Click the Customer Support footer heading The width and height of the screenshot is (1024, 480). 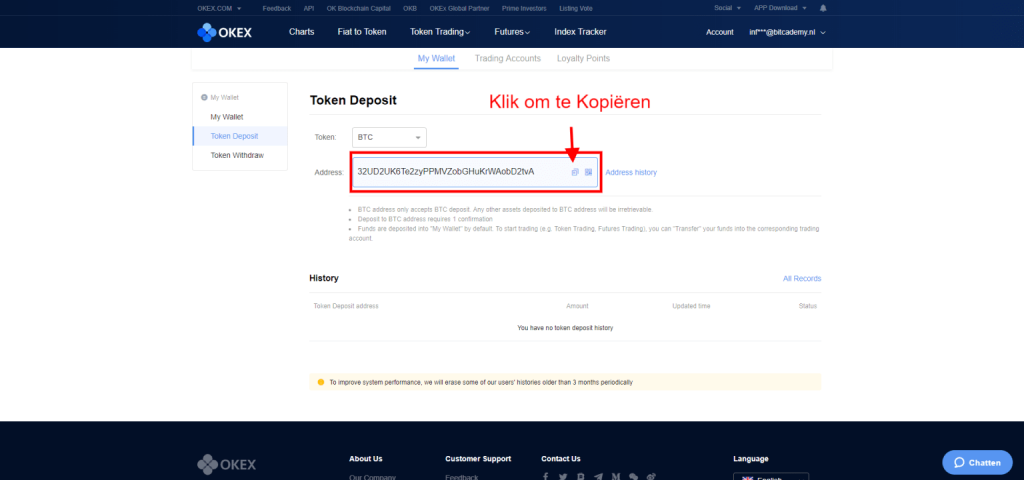pos(478,458)
